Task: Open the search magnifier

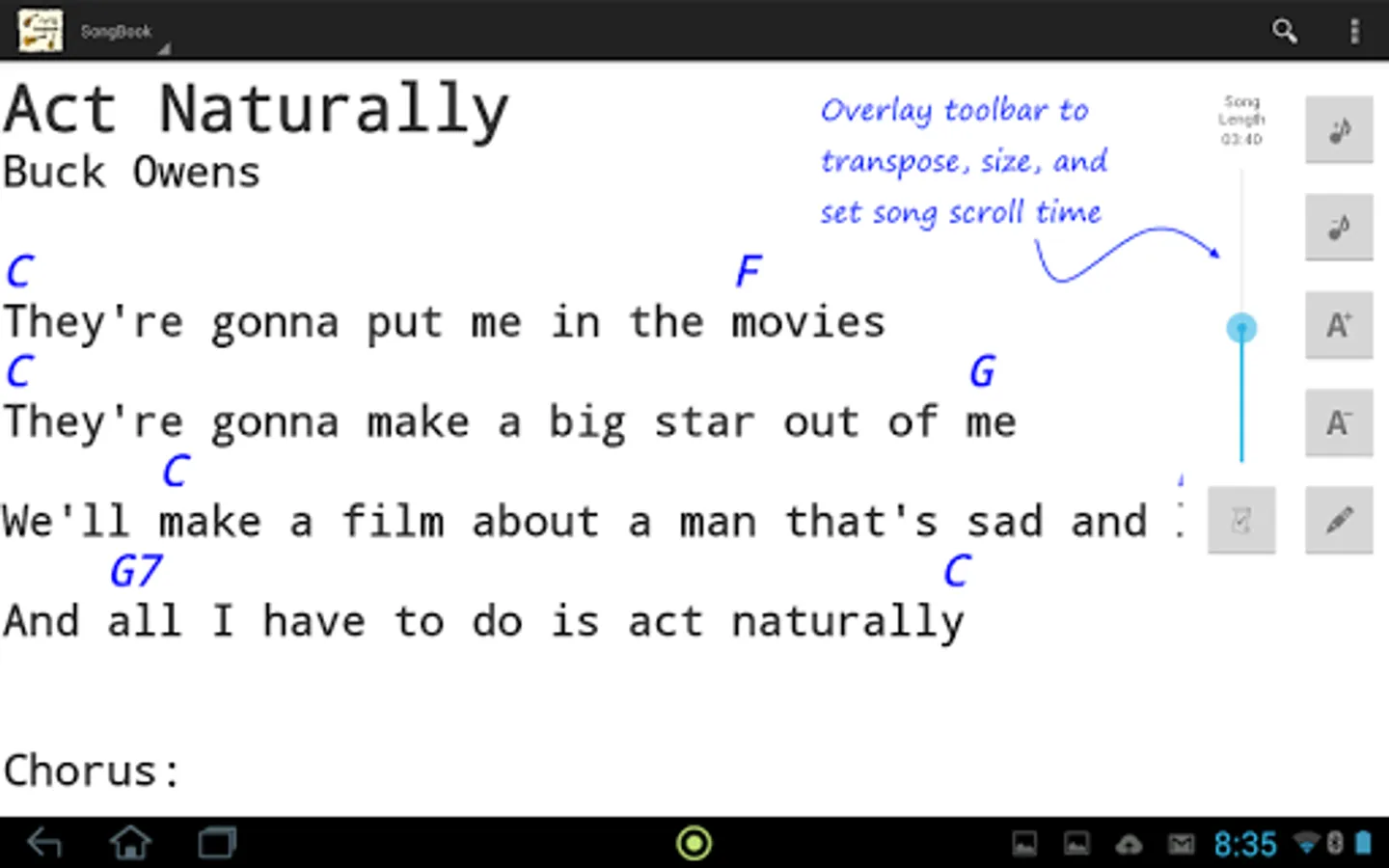Action: 1284,31
